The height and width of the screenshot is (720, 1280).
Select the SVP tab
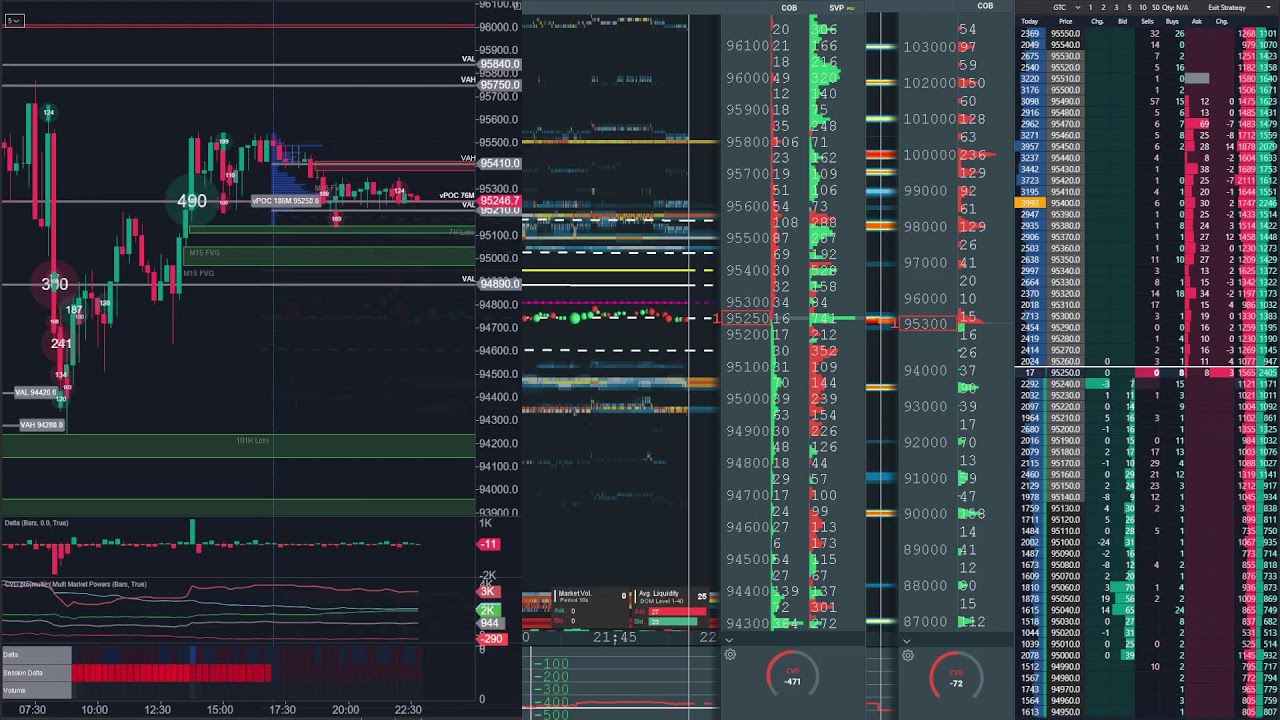point(837,8)
